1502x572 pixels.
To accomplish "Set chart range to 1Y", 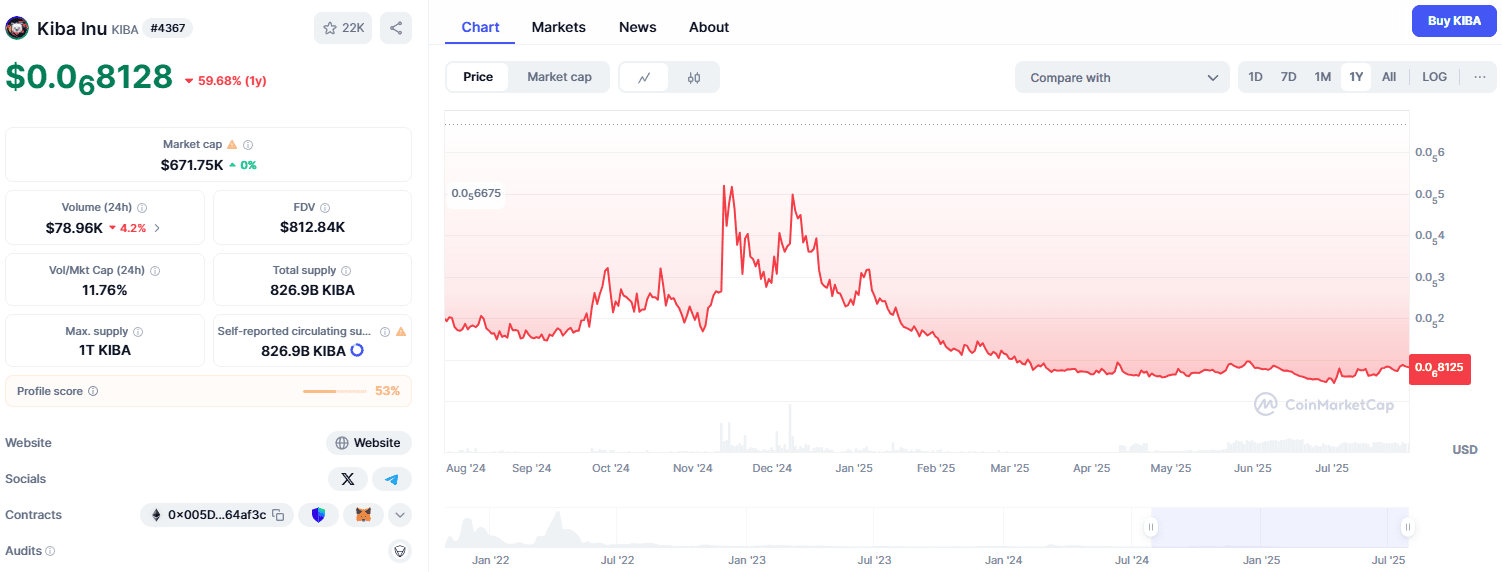I will pos(1356,77).
